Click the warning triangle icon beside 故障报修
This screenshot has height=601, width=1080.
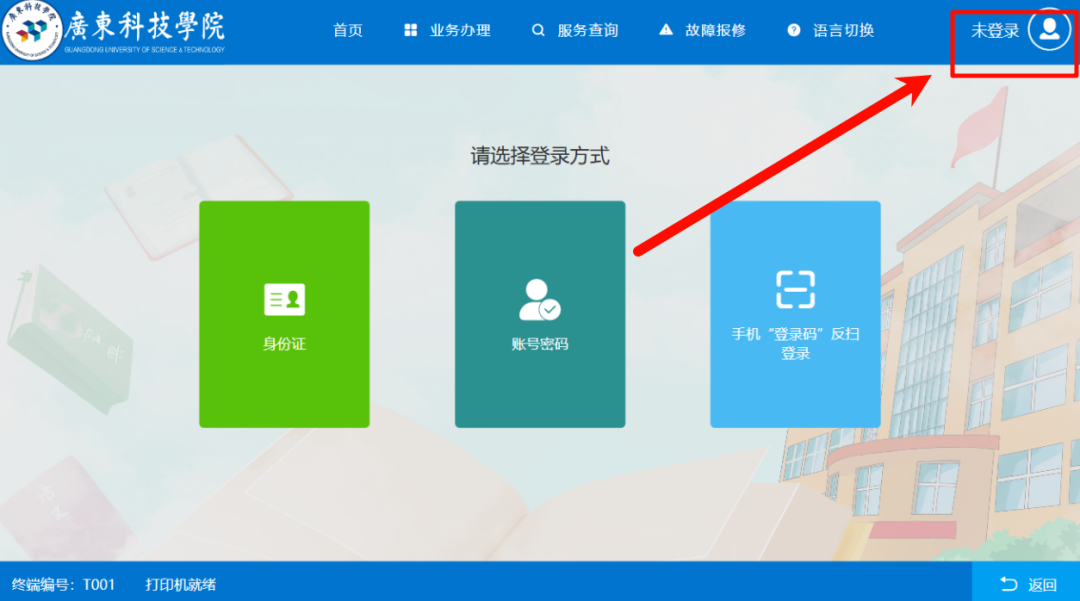click(x=666, y=30)
